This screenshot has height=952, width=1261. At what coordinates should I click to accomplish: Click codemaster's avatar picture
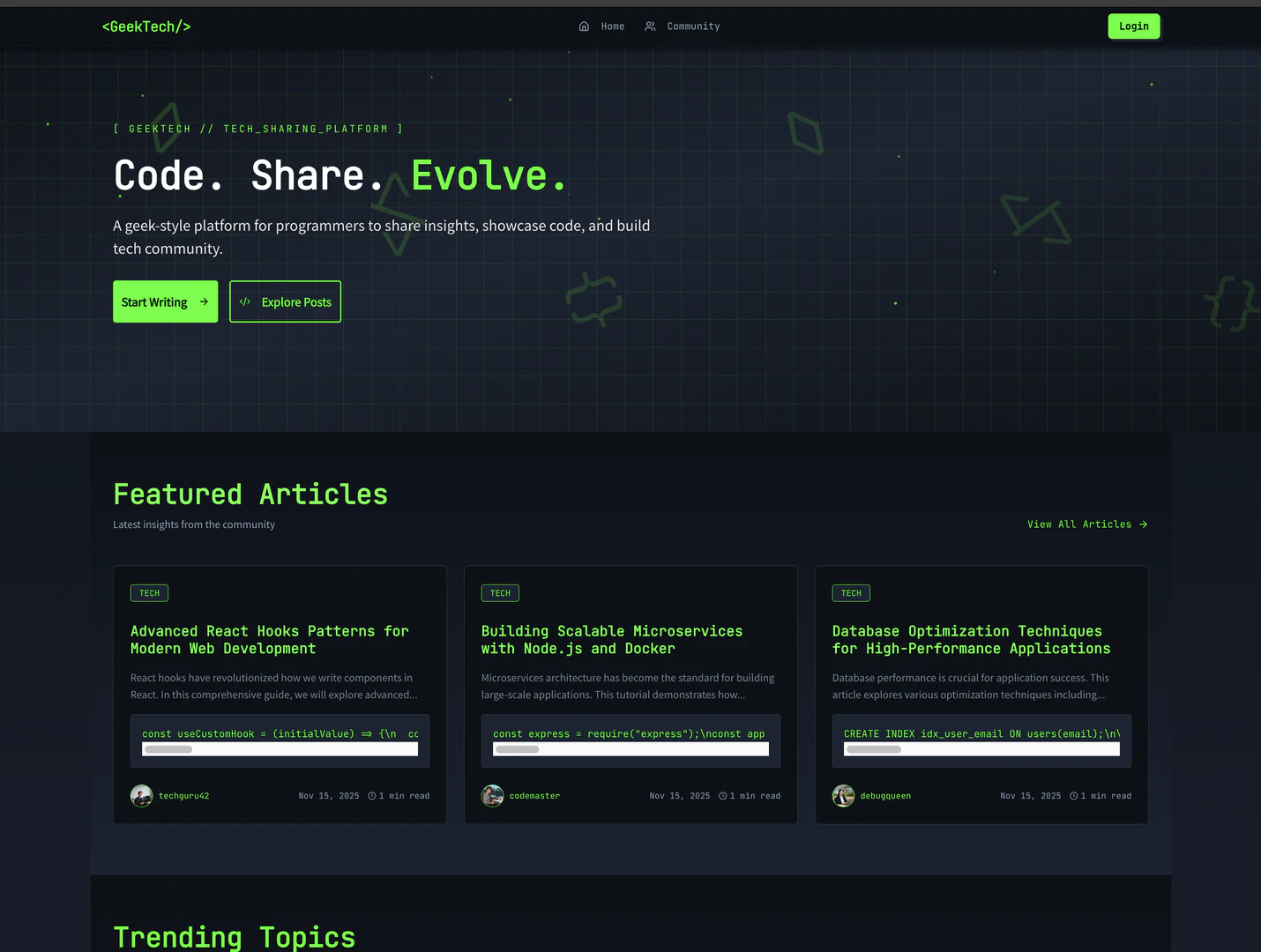click(492, 796)
